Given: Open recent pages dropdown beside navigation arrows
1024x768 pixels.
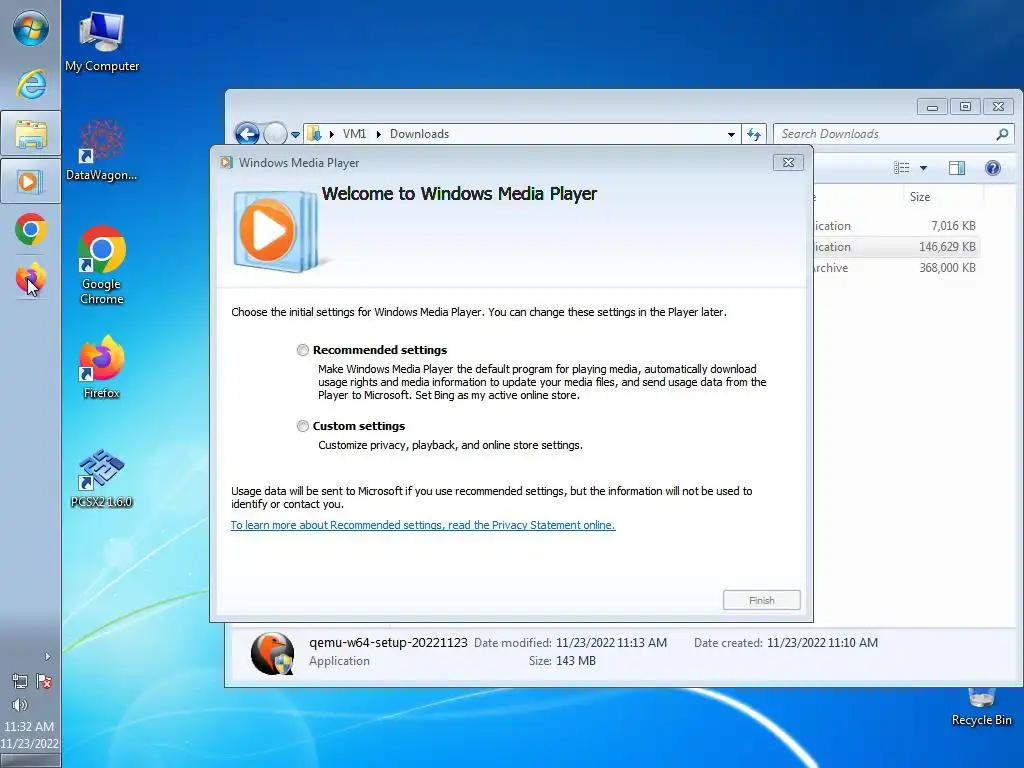Looking at the screenshot, I should tap(295, 135).
